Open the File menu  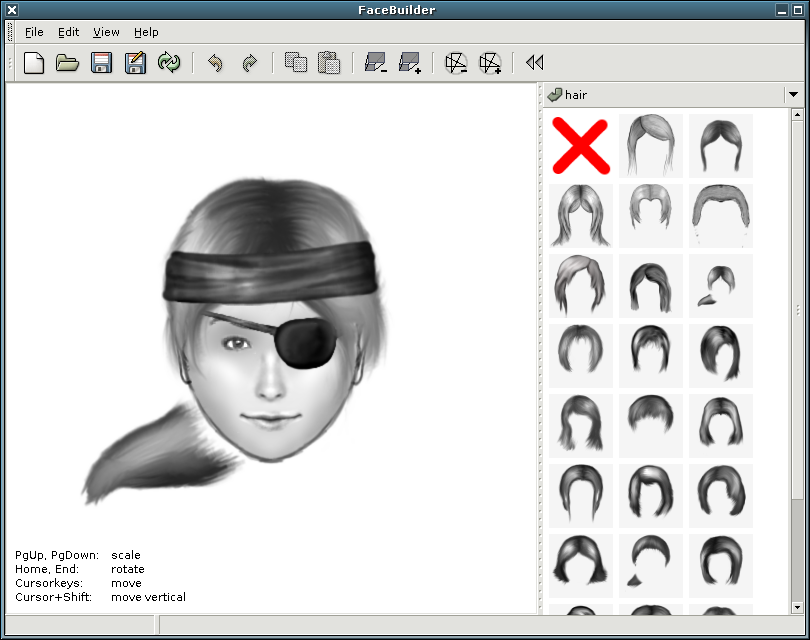(x=34, y=32)
